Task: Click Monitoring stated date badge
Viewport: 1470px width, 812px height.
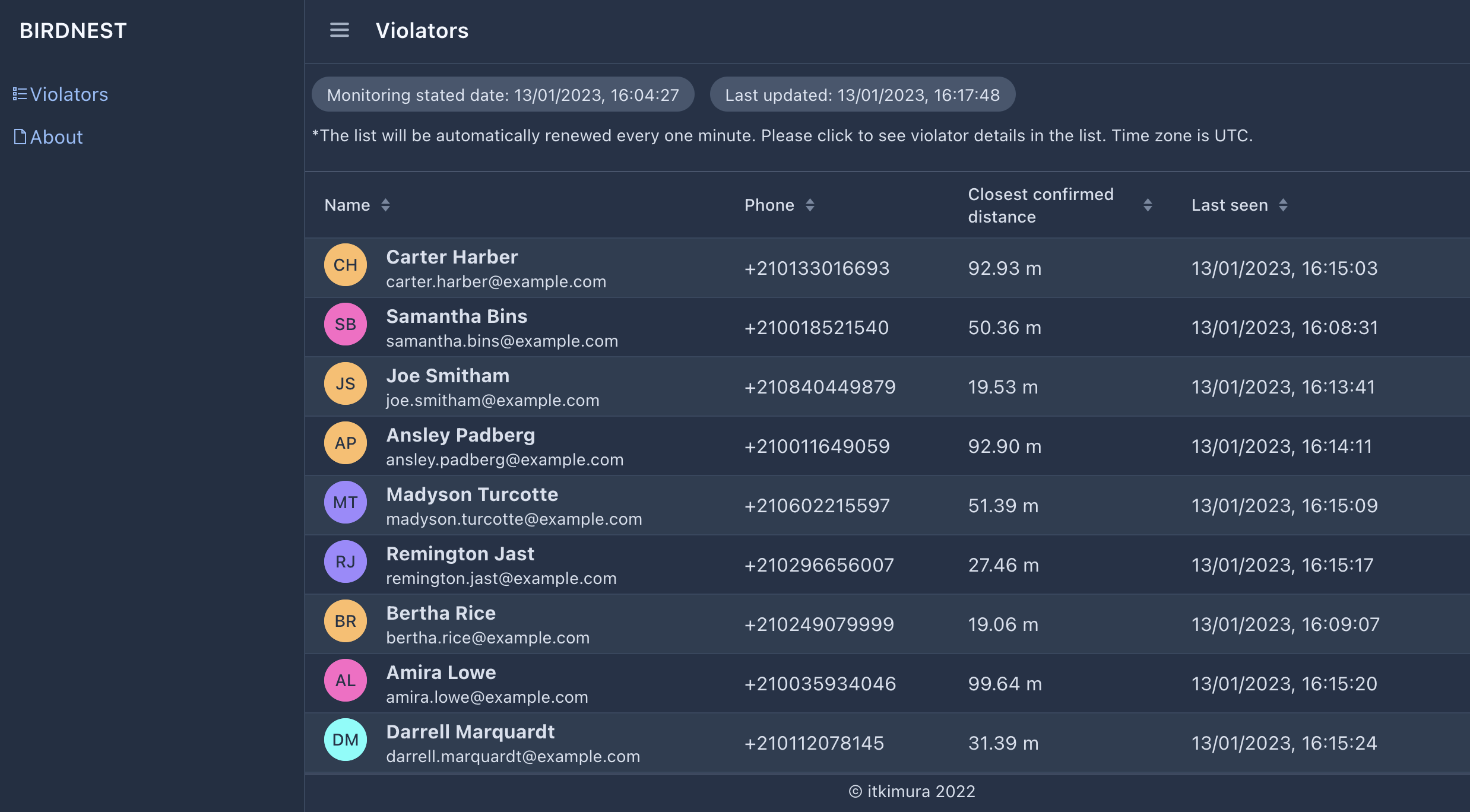Action: (502, 95)
